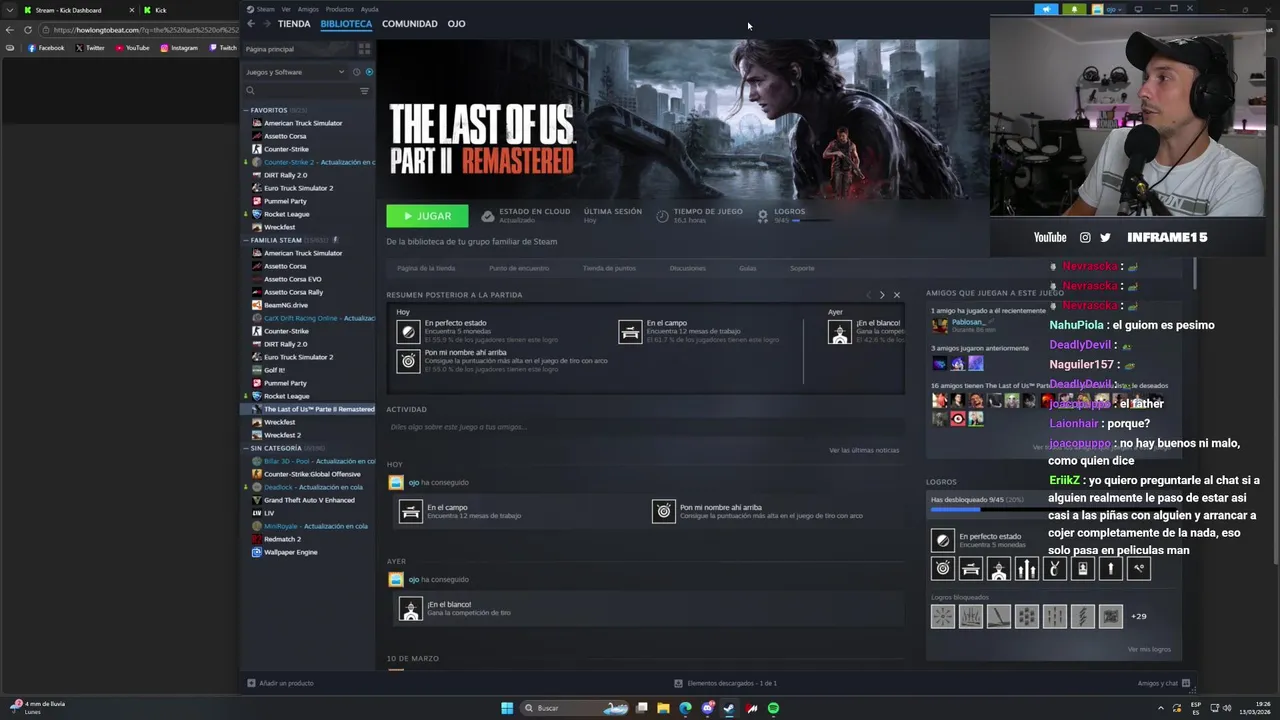Go to previous post-game summary page
The width and height of the screenshot is (1280, 720).
point(867,295)
